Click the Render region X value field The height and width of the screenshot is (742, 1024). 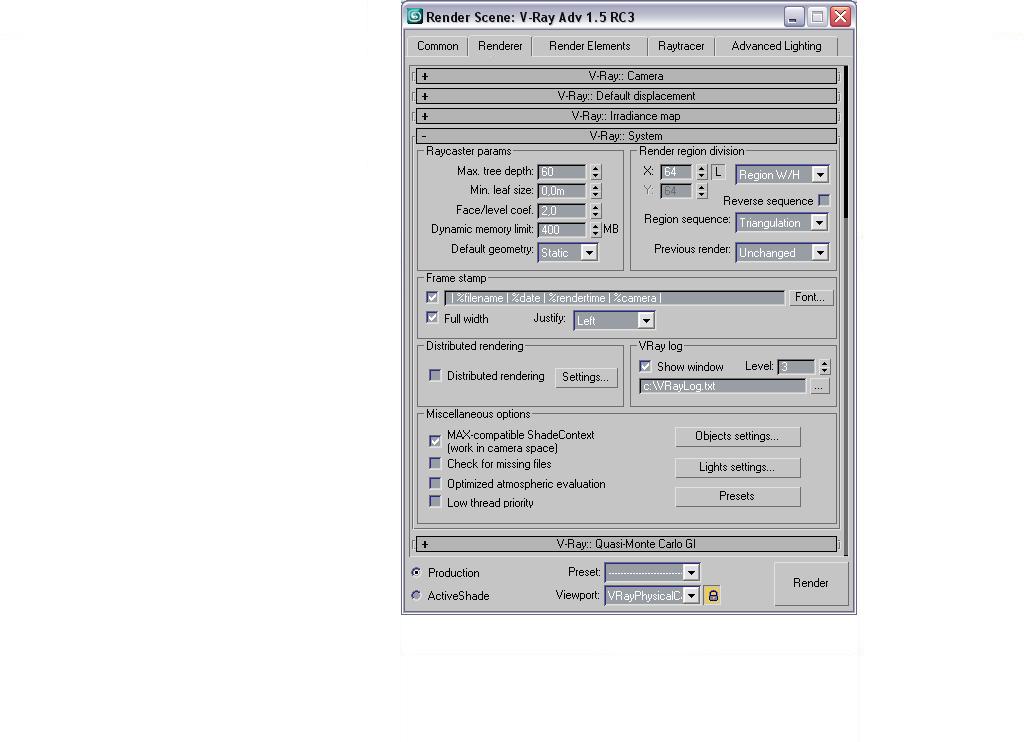pos(677,172)
